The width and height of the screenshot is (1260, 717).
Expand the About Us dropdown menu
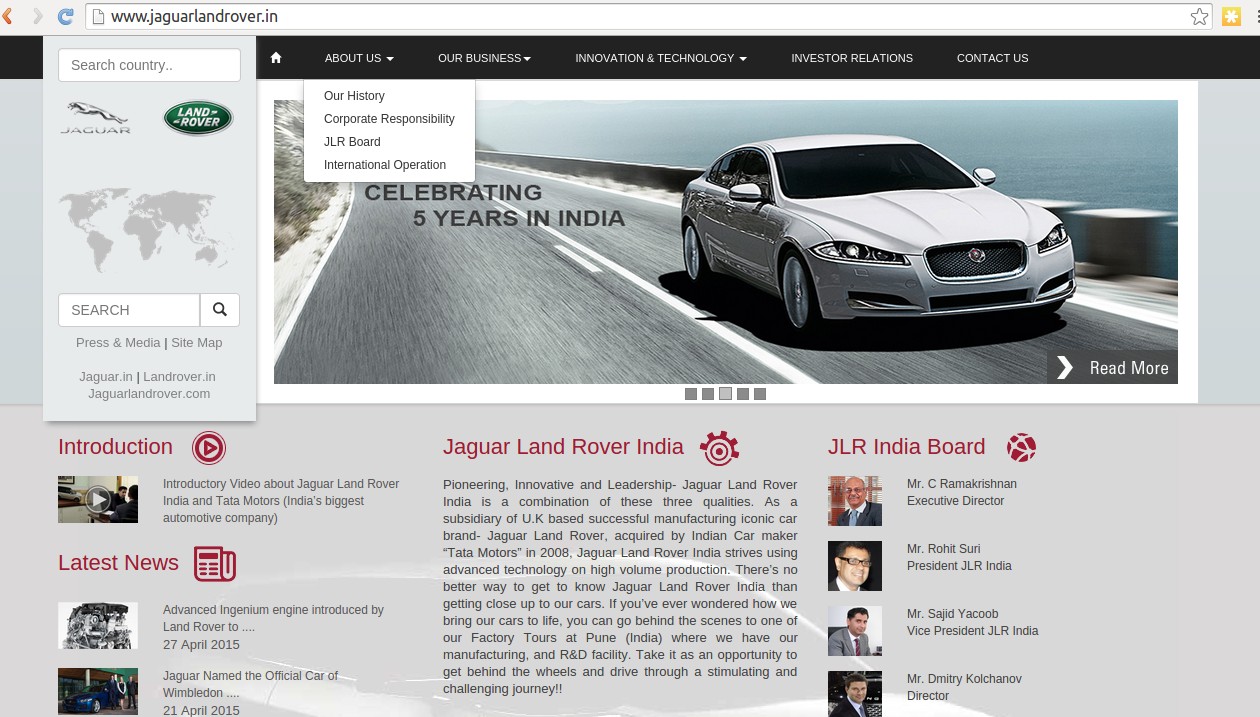coord(359,58)
